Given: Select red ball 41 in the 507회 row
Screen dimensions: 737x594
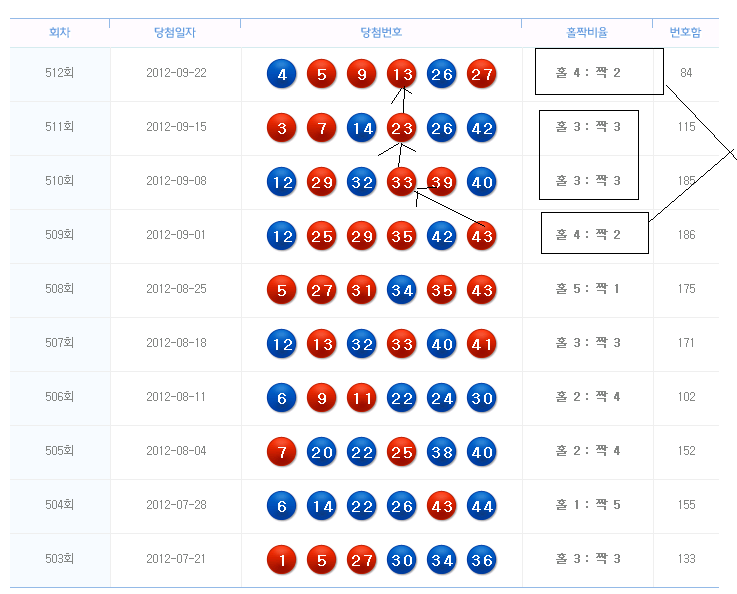Looking at the screenshot, I should pyautogui.click(x=482, y=344).
